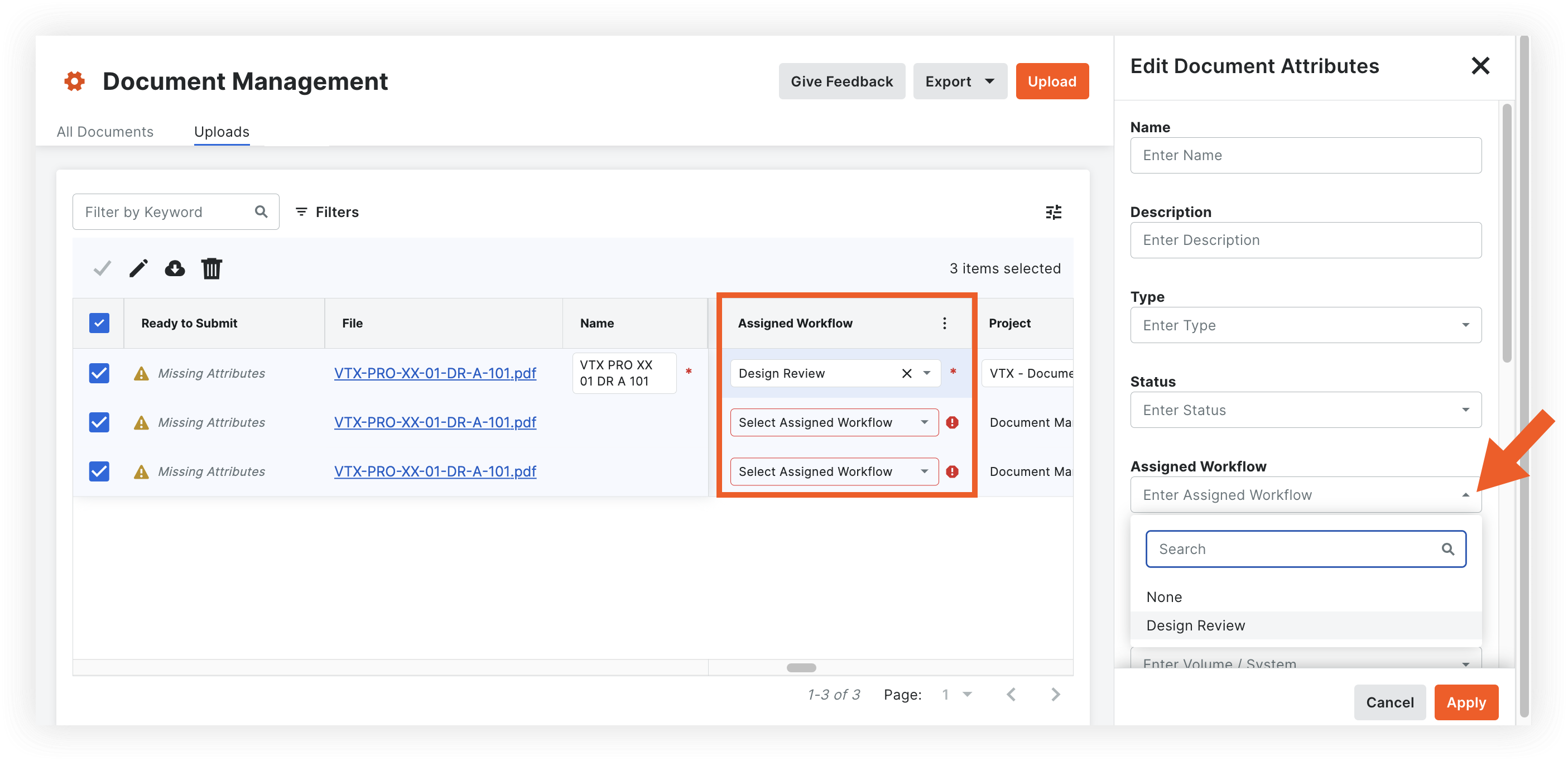Click the trash icon to delete selected documents

211,268
